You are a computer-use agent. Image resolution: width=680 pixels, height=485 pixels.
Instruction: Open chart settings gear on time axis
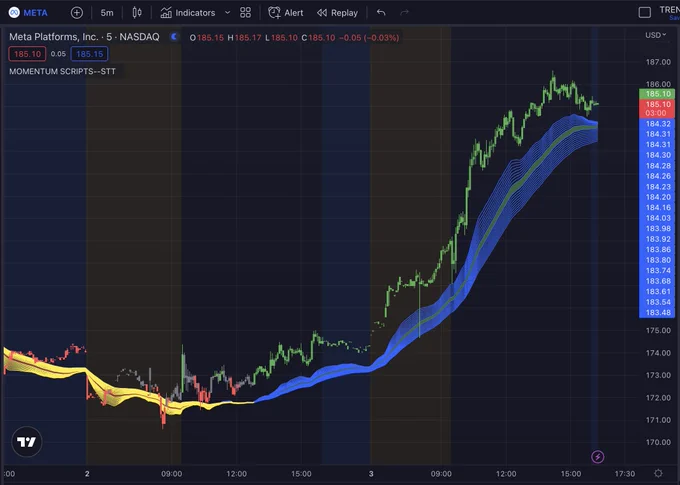coord(658,473)
